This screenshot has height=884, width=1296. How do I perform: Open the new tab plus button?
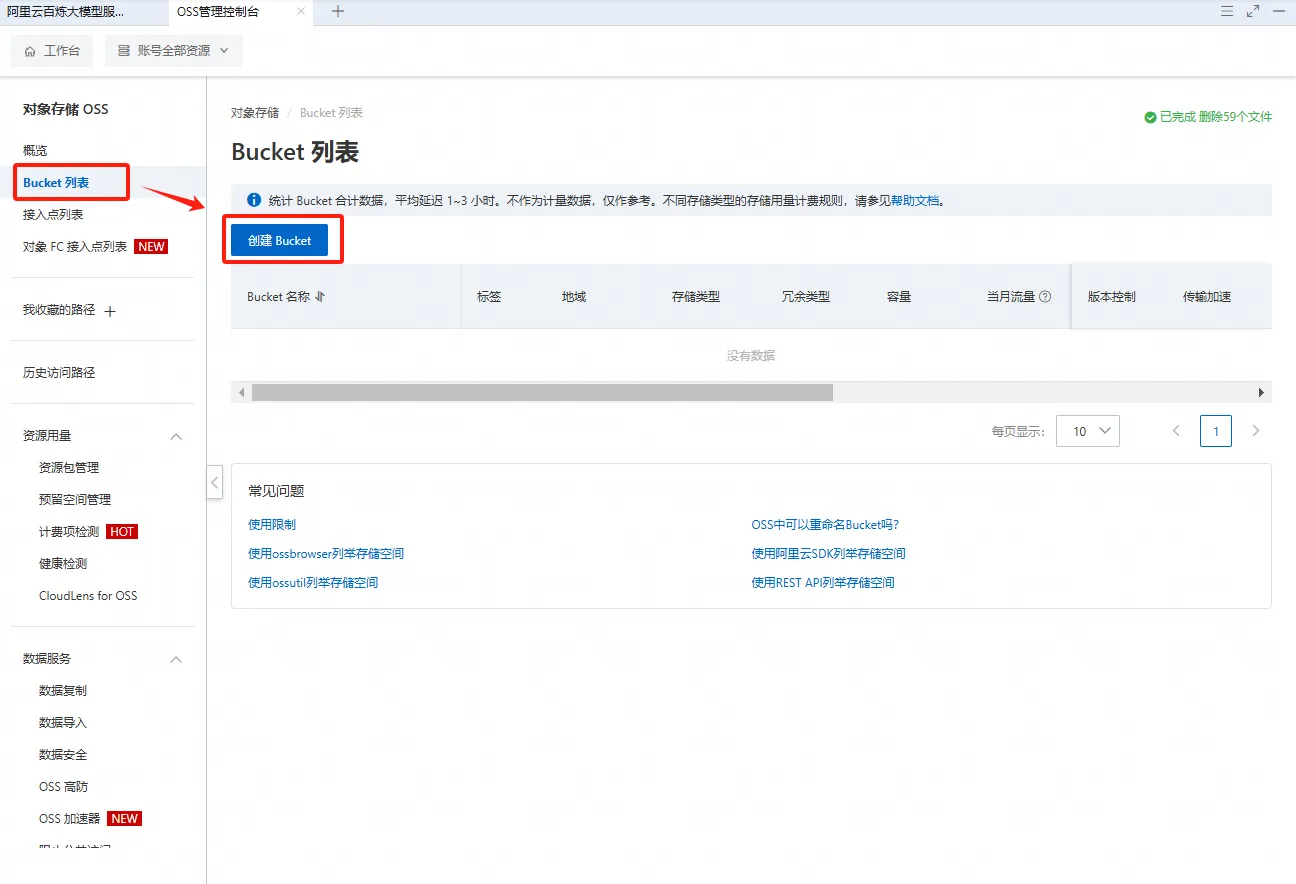338,11
